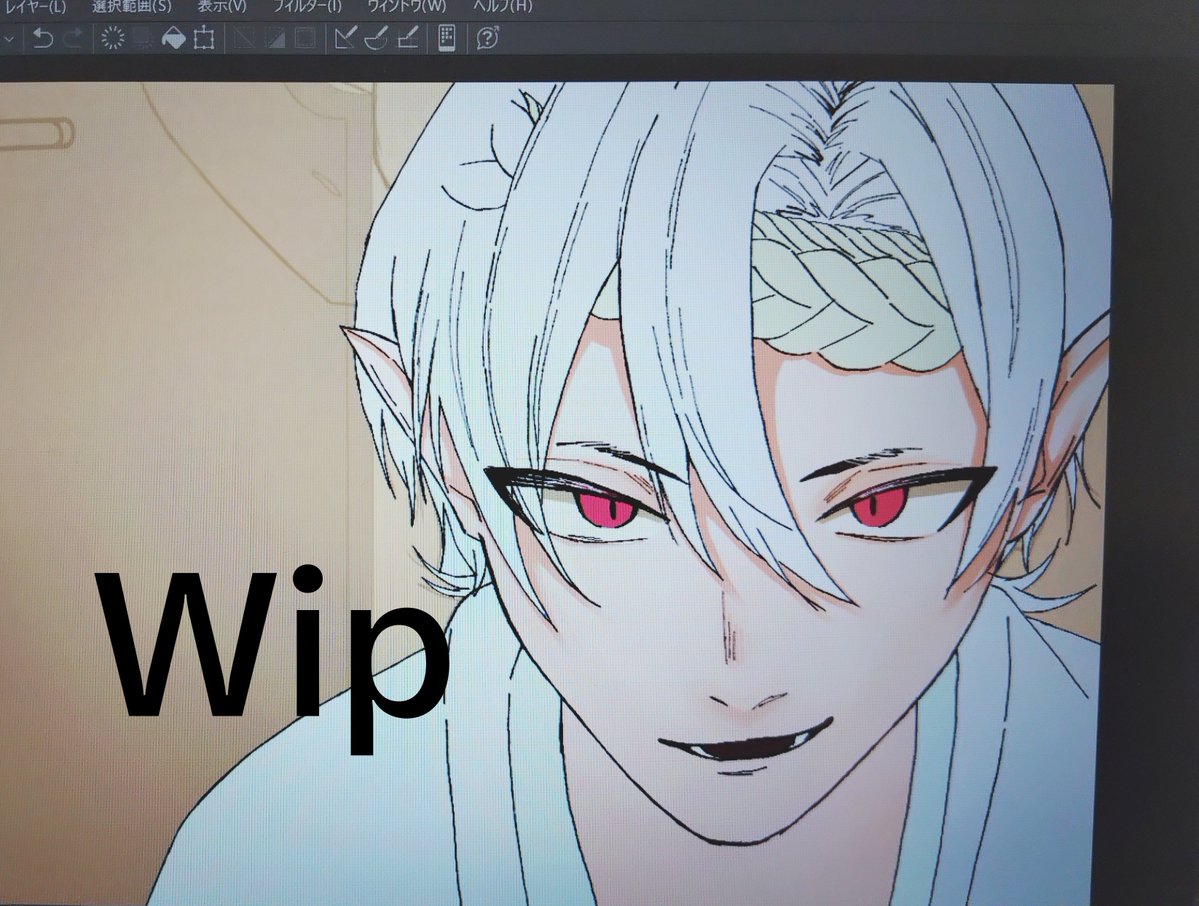Click the Show border of selected area icon
This screenshot has width=1199, height=906.
click(x=306, y=37)
